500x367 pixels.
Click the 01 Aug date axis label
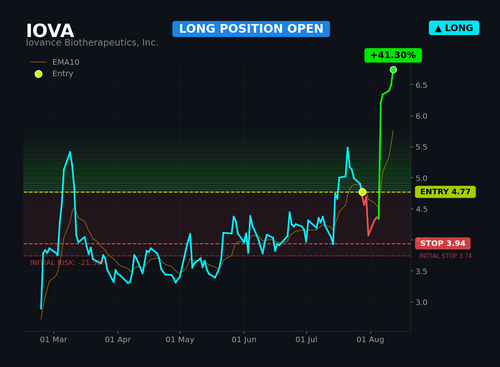point(370,340)
